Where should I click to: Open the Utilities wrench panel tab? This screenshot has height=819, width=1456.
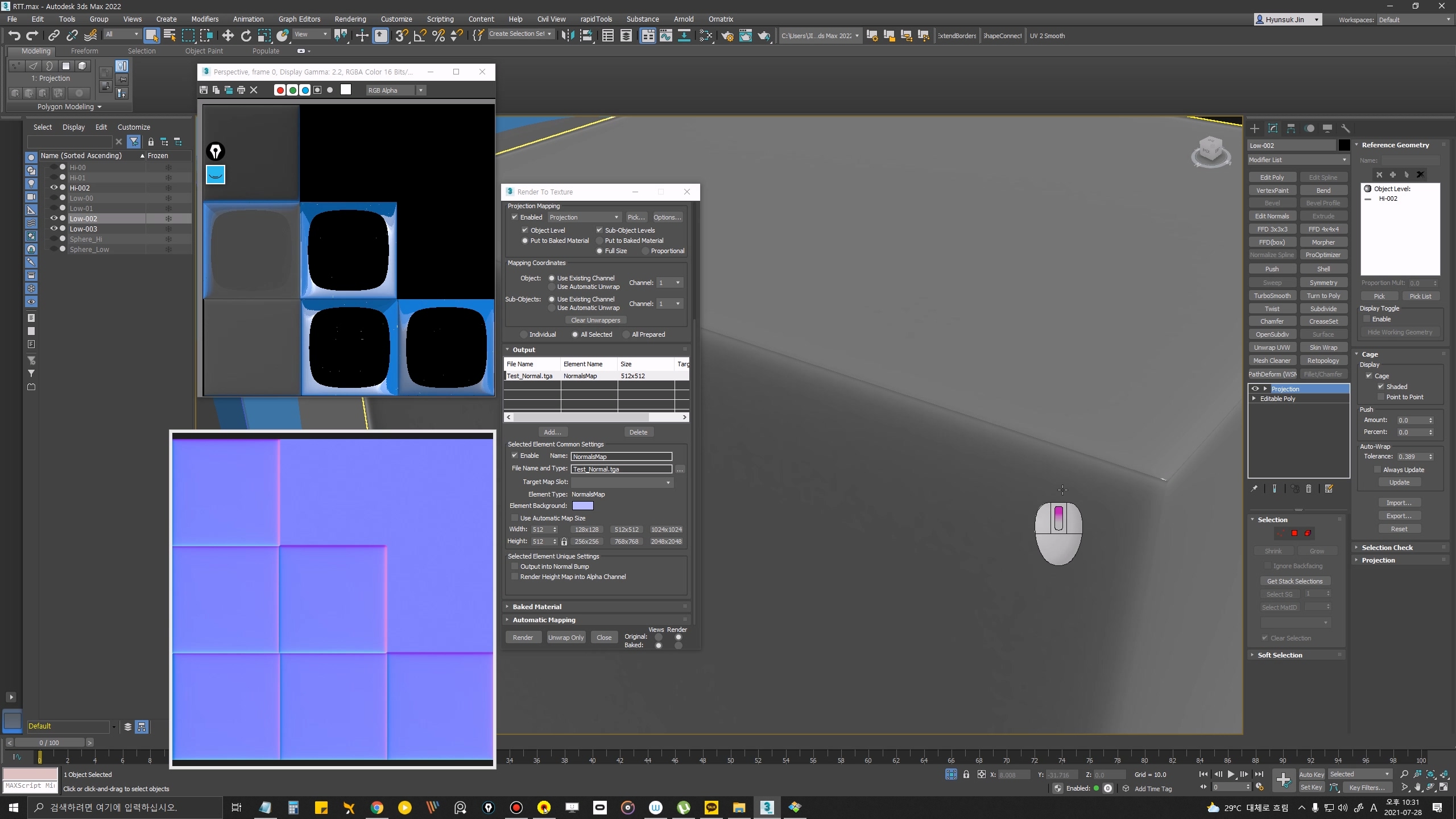tap(1345, 129)
